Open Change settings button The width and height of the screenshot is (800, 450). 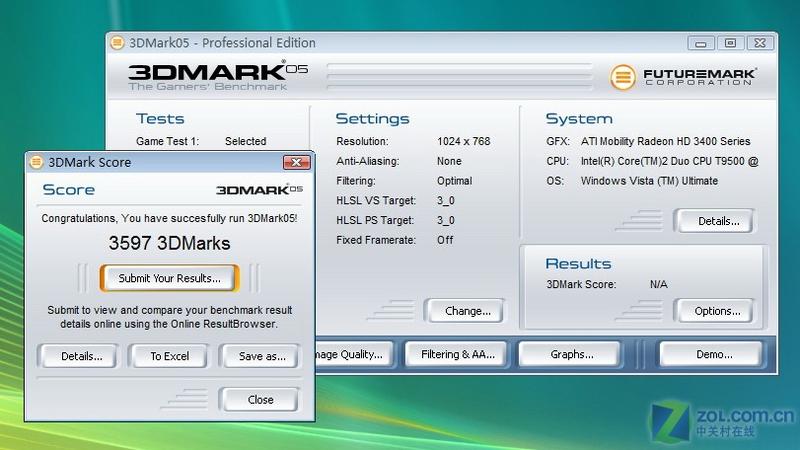click(467, 311)
